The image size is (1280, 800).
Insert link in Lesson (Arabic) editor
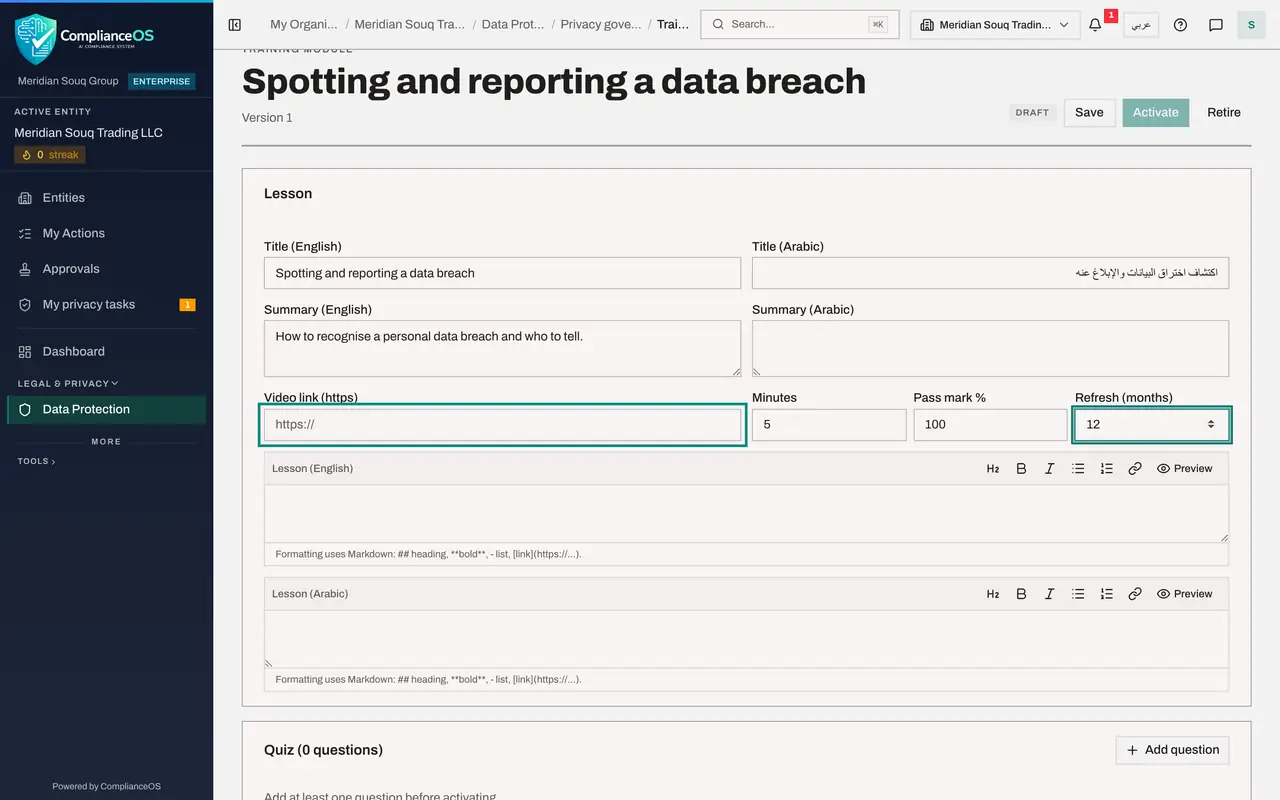(1135, 594)
